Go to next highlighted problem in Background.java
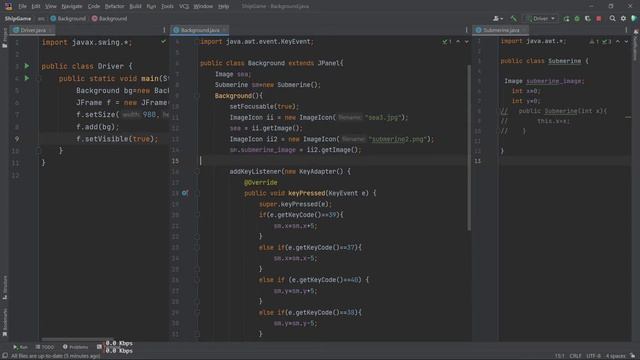The width and height of the screenshot is (640, 360). click(x=467, y=42)
